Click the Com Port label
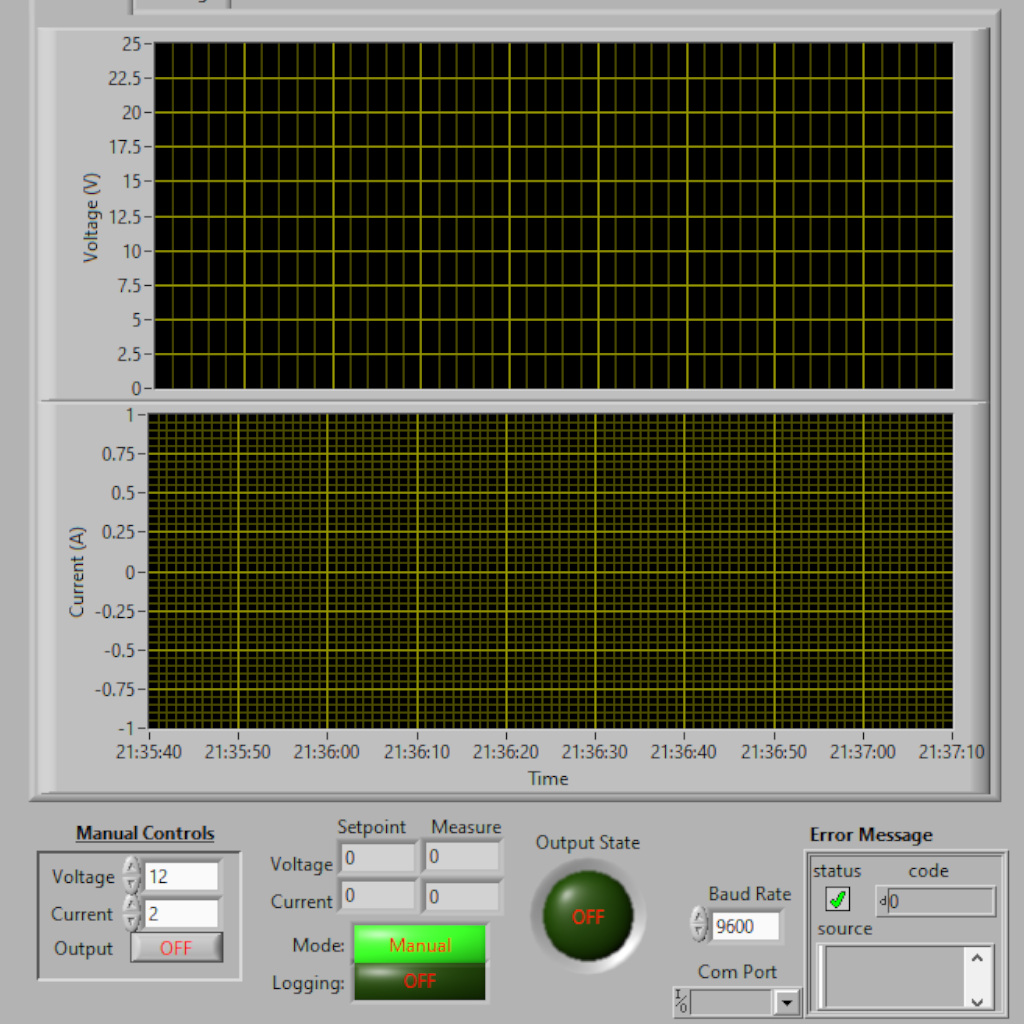 pos(737,972)
